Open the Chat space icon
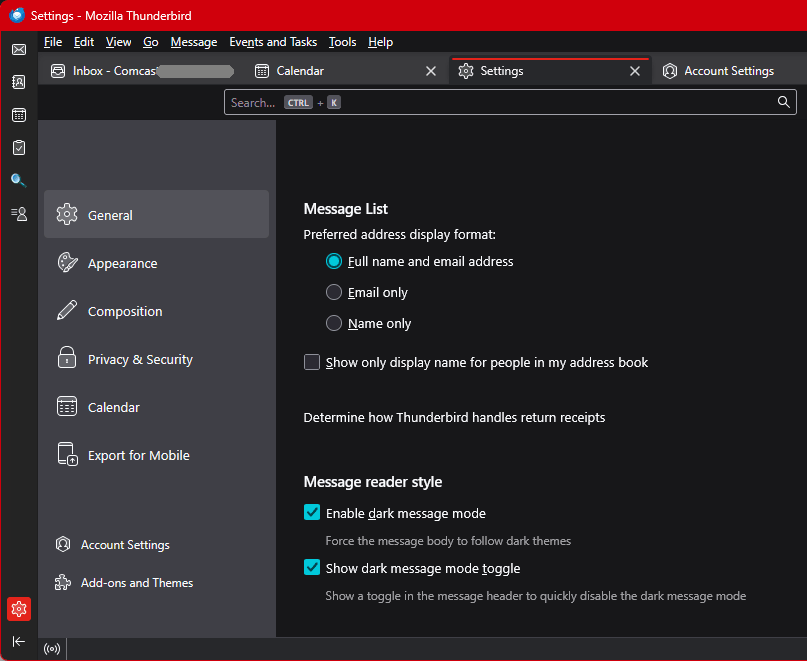The width and height of the screenshot is (807, 661). point(19,213)
